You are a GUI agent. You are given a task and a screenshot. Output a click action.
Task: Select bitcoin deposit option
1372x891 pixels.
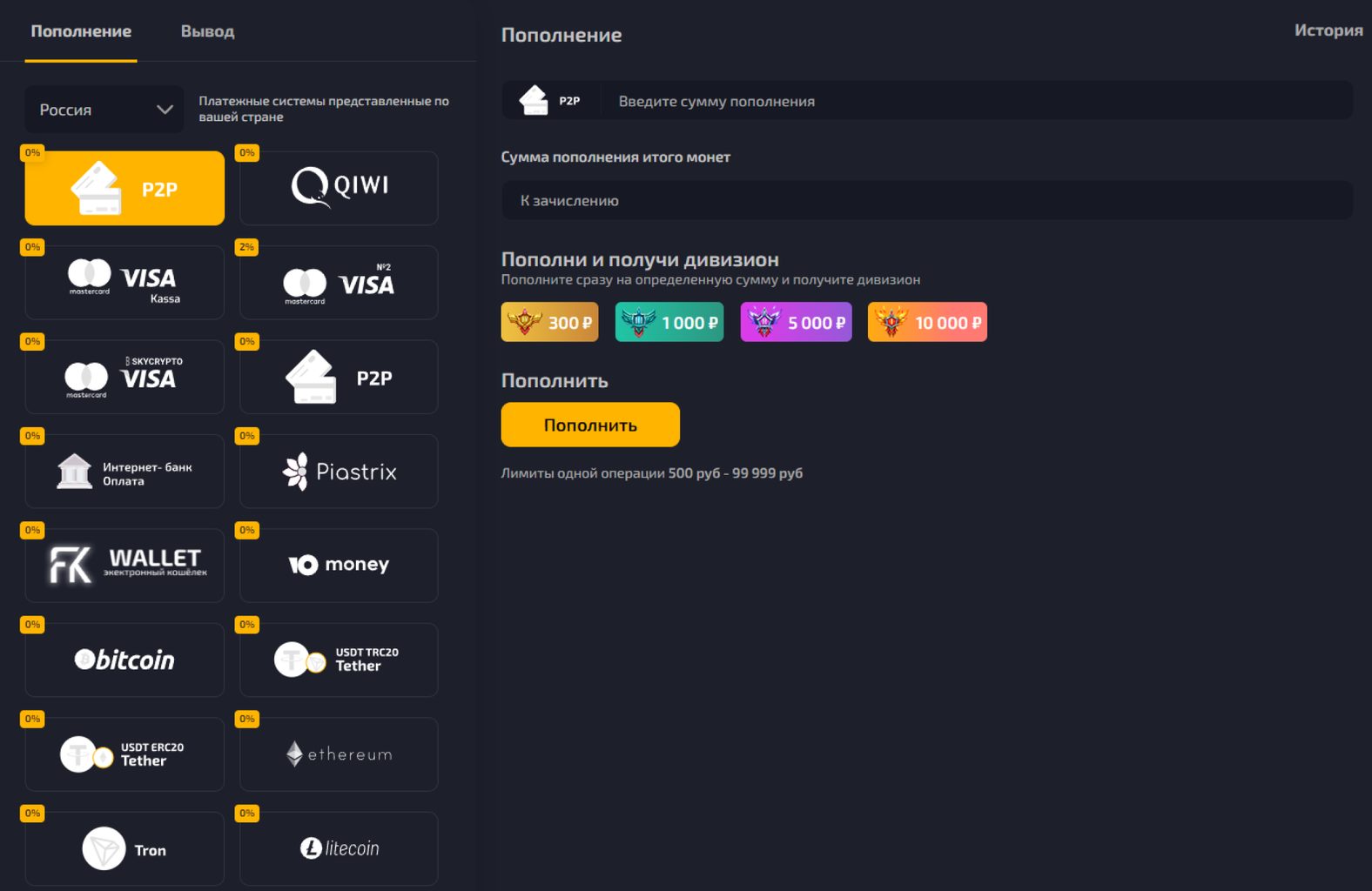click(124, 660)
